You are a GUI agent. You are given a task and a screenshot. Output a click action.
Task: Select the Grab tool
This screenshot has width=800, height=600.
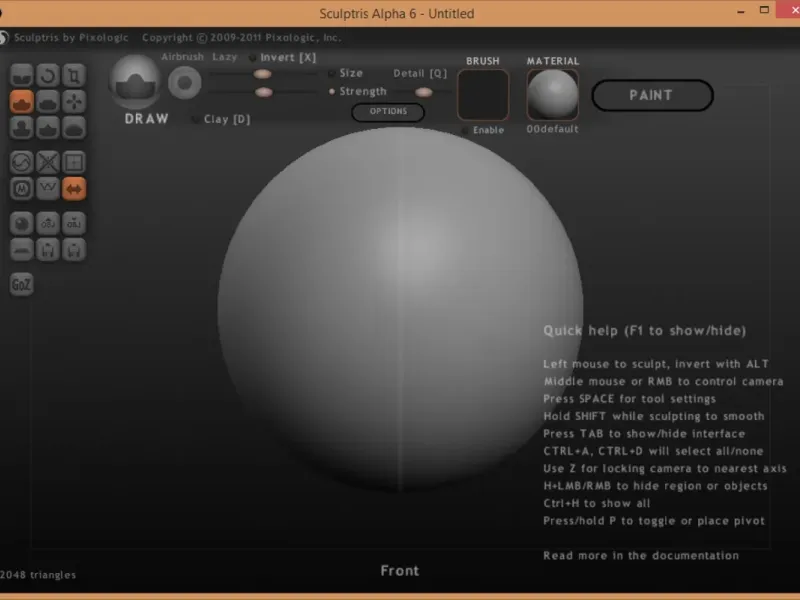pyautogui.click(x=74, y=102)
